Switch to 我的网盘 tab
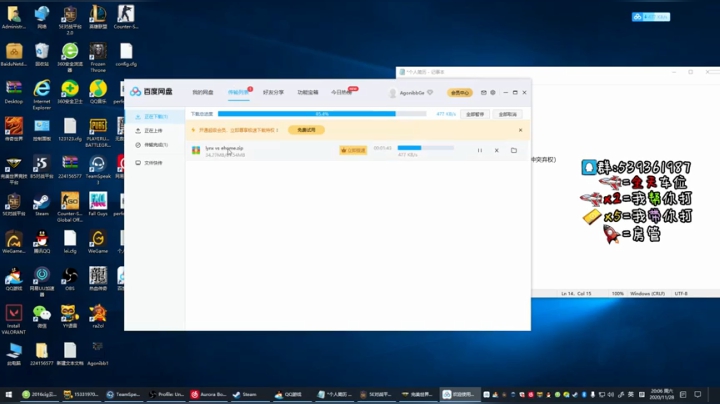720x404 pixels. pos(203,92)
